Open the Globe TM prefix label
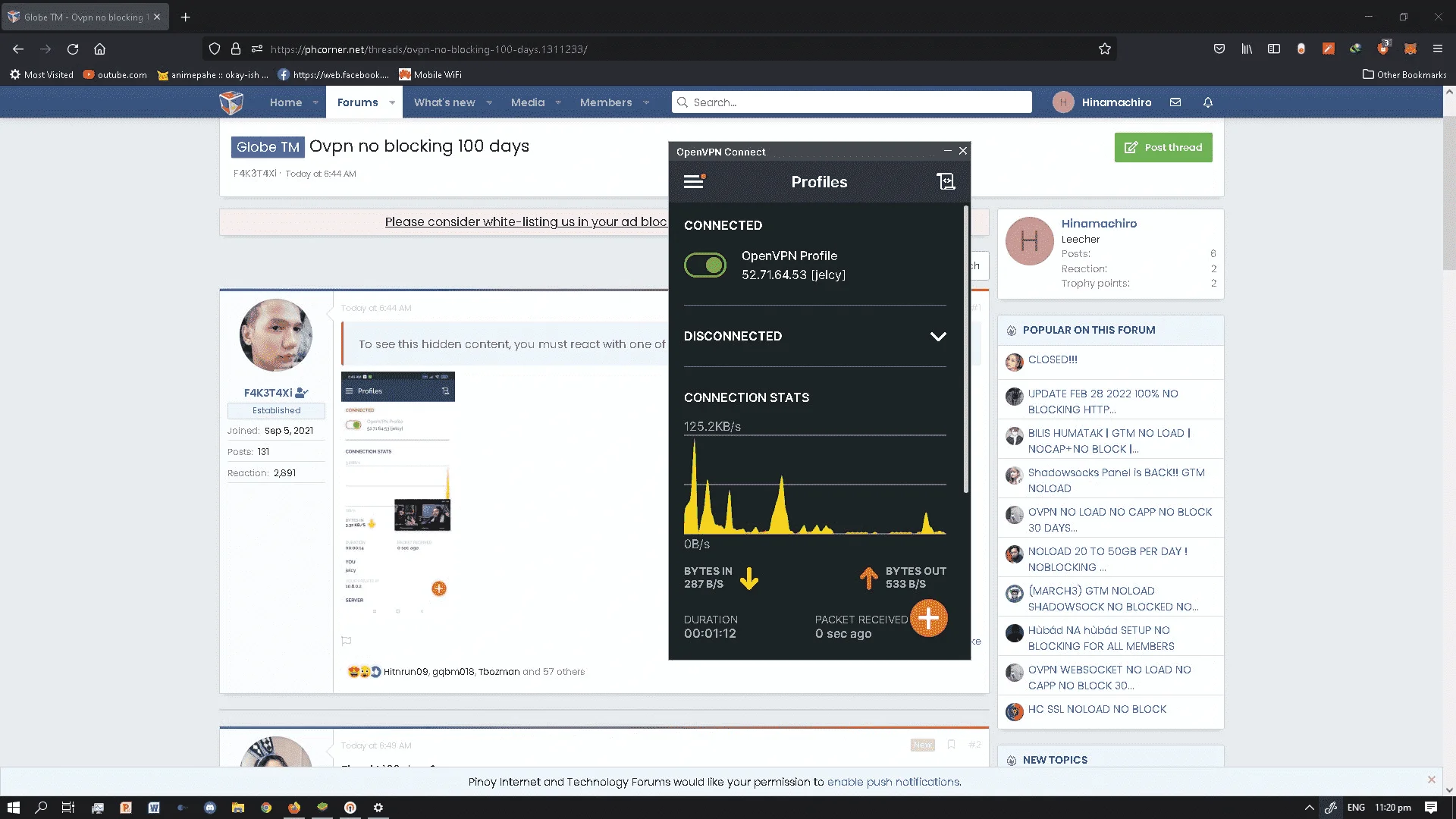This screenshot has width=1456, height=819. point(268,147)
